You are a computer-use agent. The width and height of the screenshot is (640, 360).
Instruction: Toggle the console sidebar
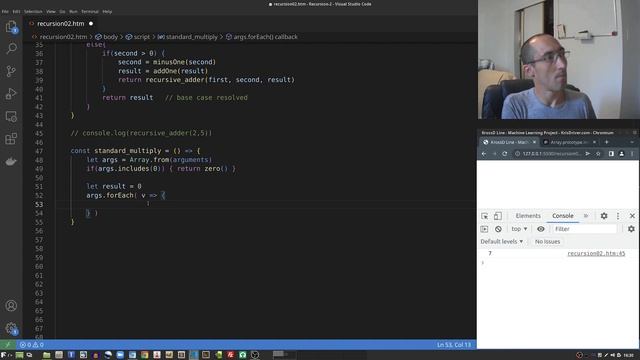pyautogui.click(x=484, y=229)
